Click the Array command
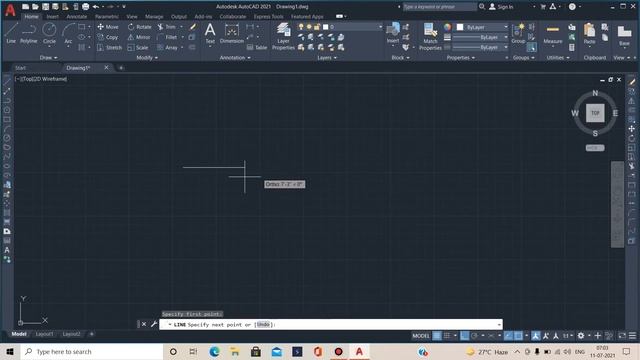 (168, 47)
